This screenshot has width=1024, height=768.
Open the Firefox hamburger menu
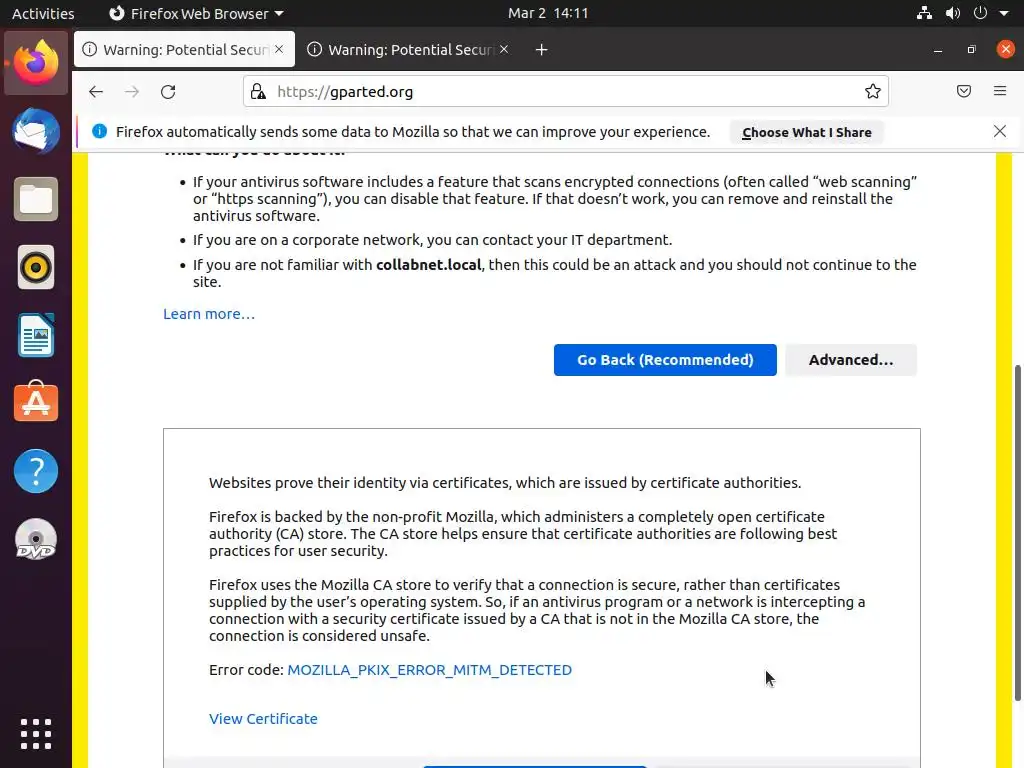(x=1000, y=91)
